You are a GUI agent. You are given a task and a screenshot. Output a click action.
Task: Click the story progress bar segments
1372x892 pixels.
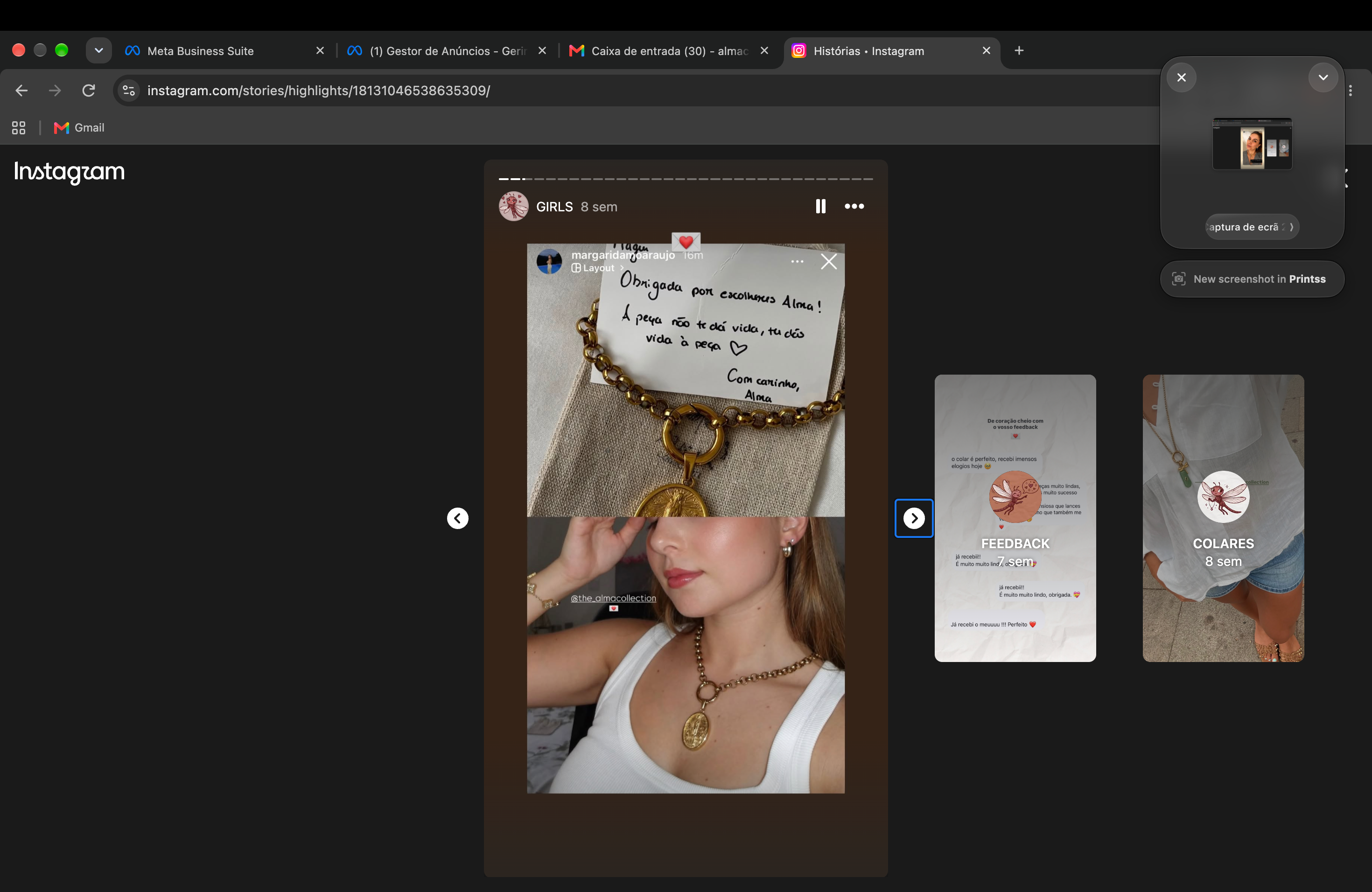click(x=686, y=179)
